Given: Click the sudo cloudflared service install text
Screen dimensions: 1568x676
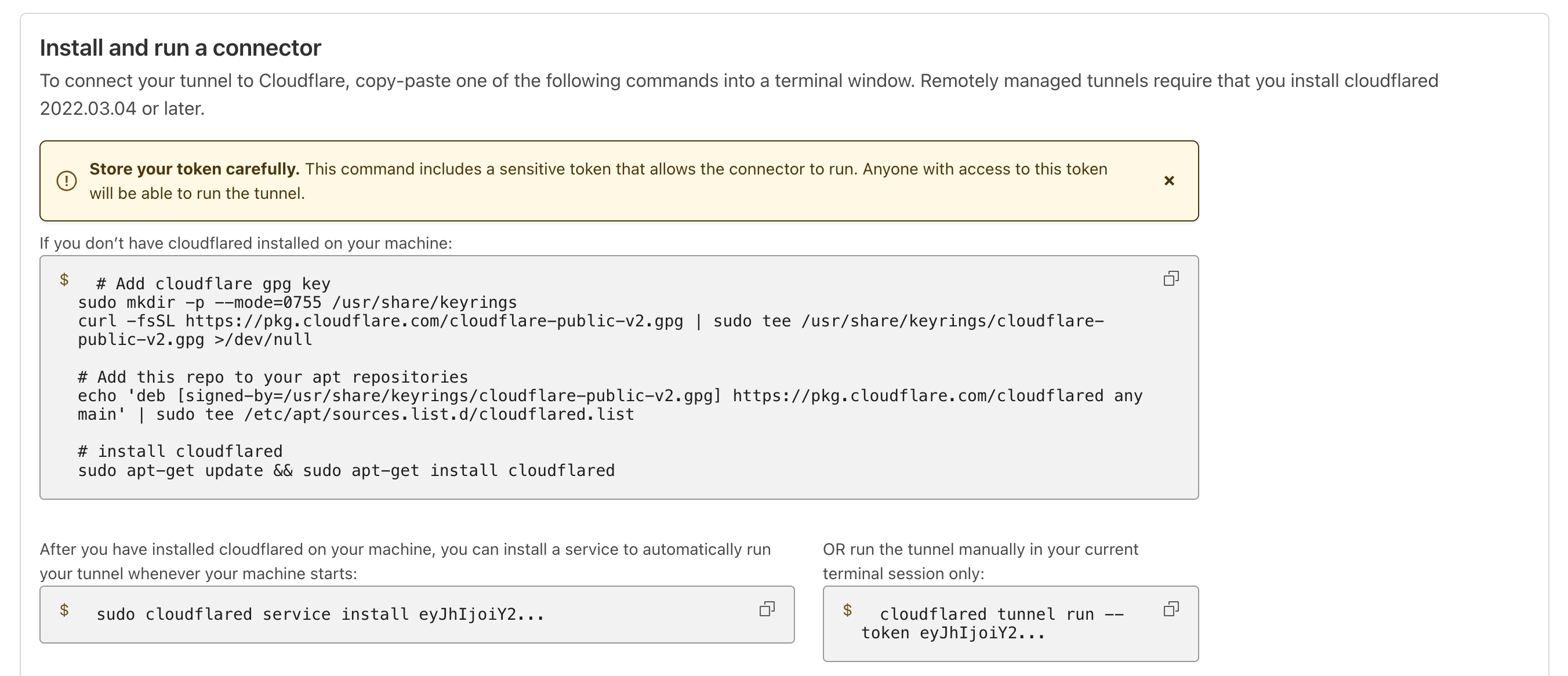Looking at the screenshot, I should [320, 615].
